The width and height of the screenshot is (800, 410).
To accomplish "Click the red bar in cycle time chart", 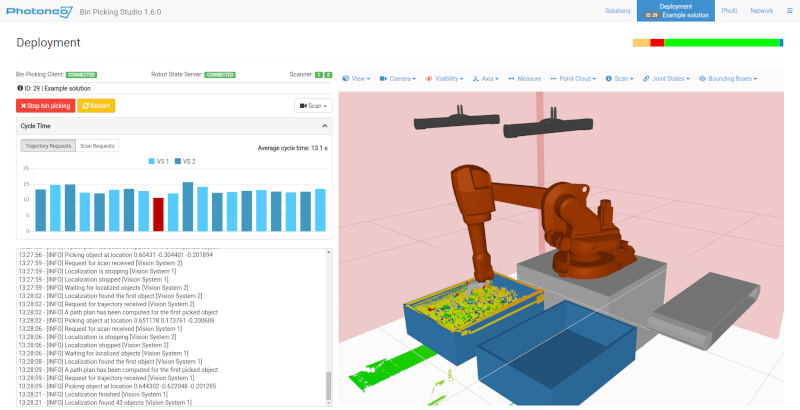I will point(158,214).
